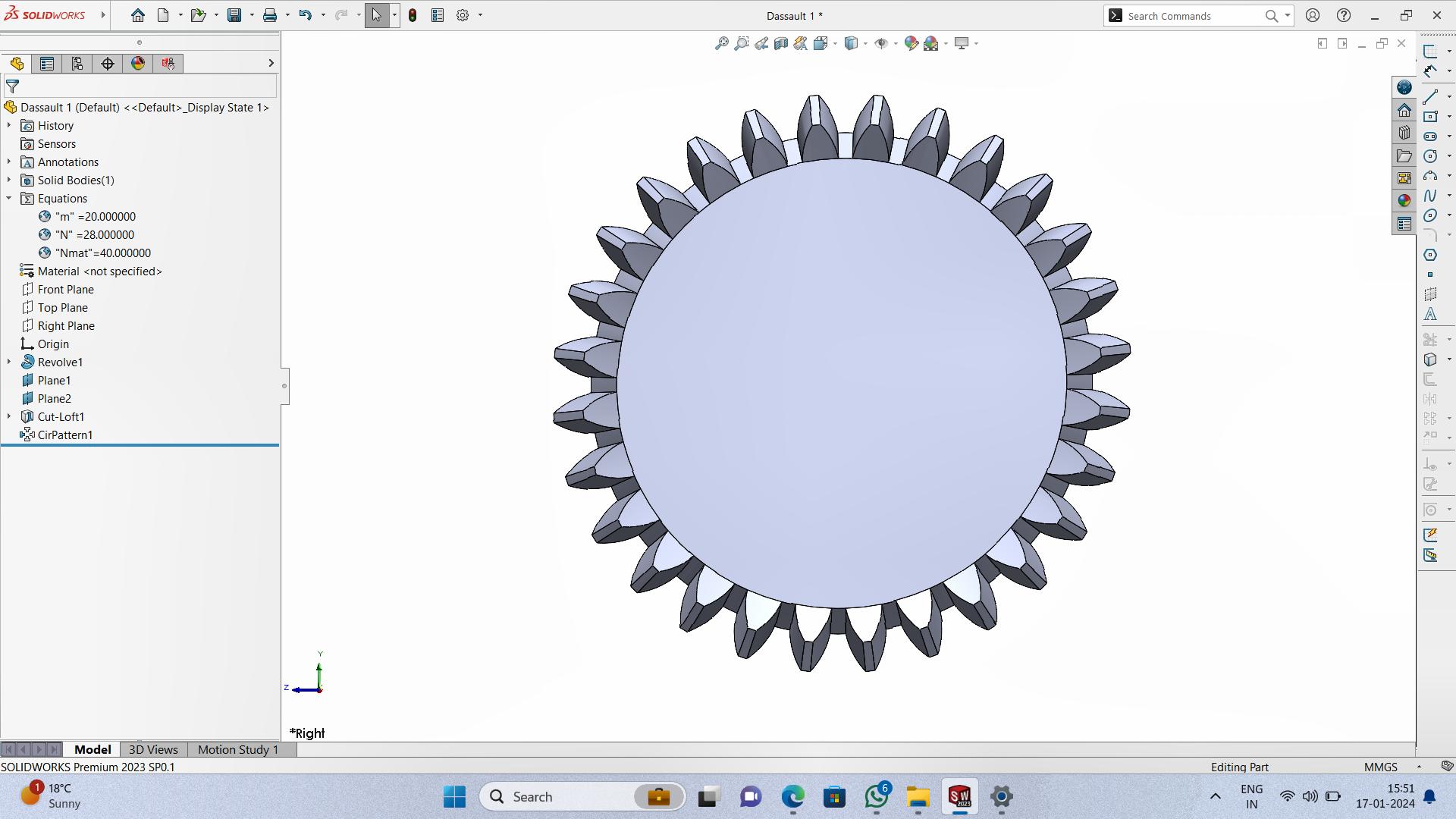
Task: Open View Orientation icon
Action: tap(821, 43)
